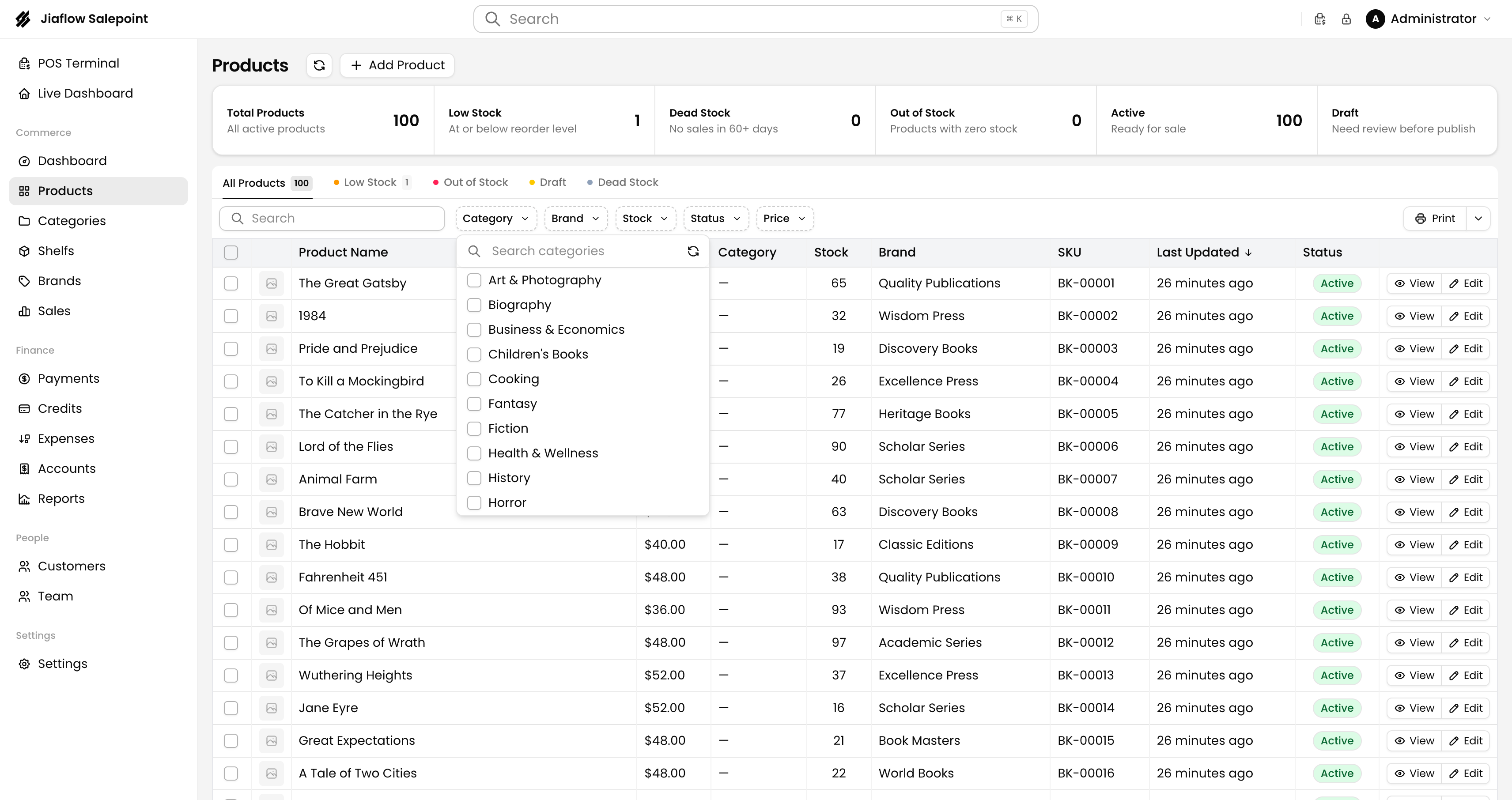The width and height of the screenshot is (1512, 800).
Task: Click image placeholder for The Hobbit
Action: (272, 545)
